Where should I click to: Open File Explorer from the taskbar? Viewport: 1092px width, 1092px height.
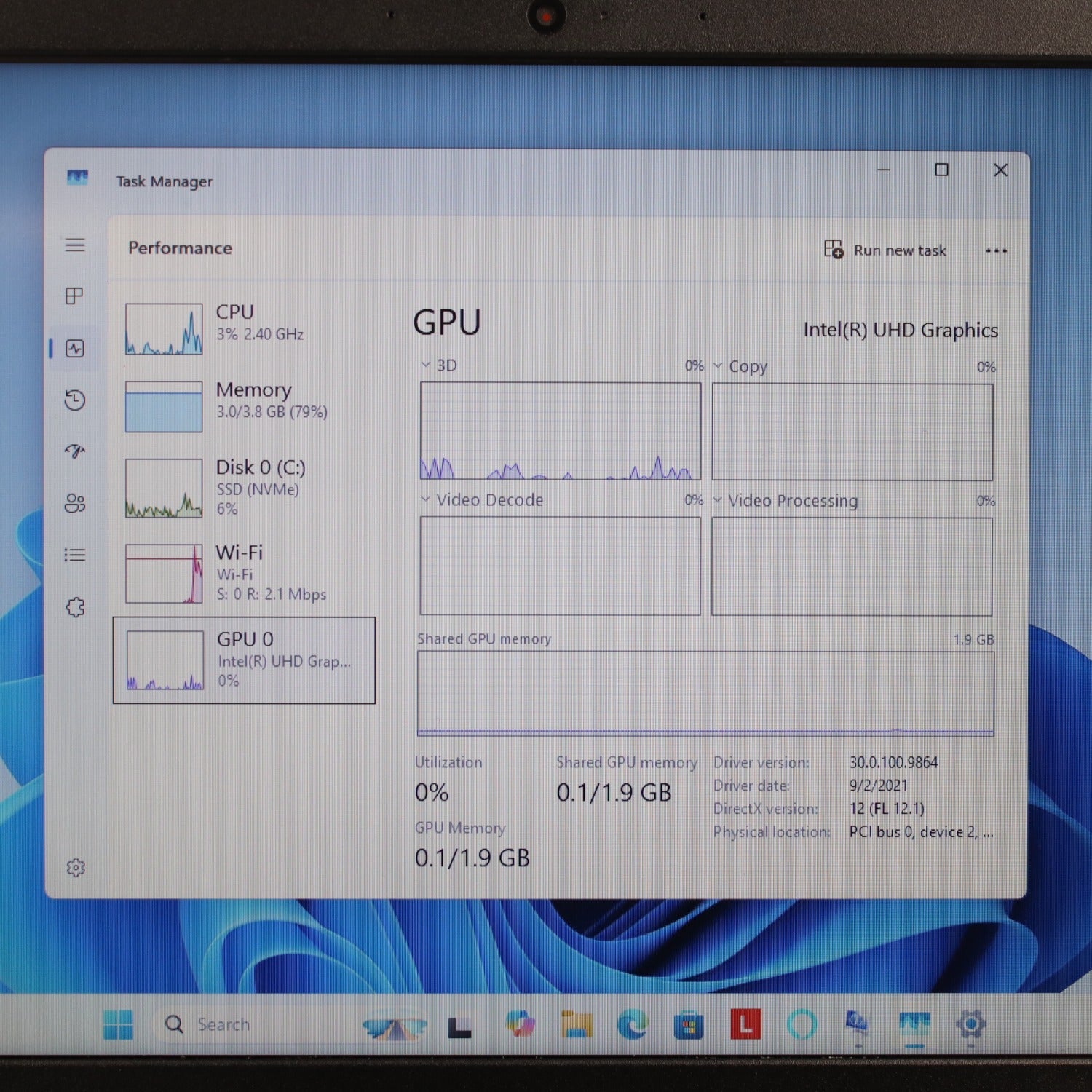577,1024
